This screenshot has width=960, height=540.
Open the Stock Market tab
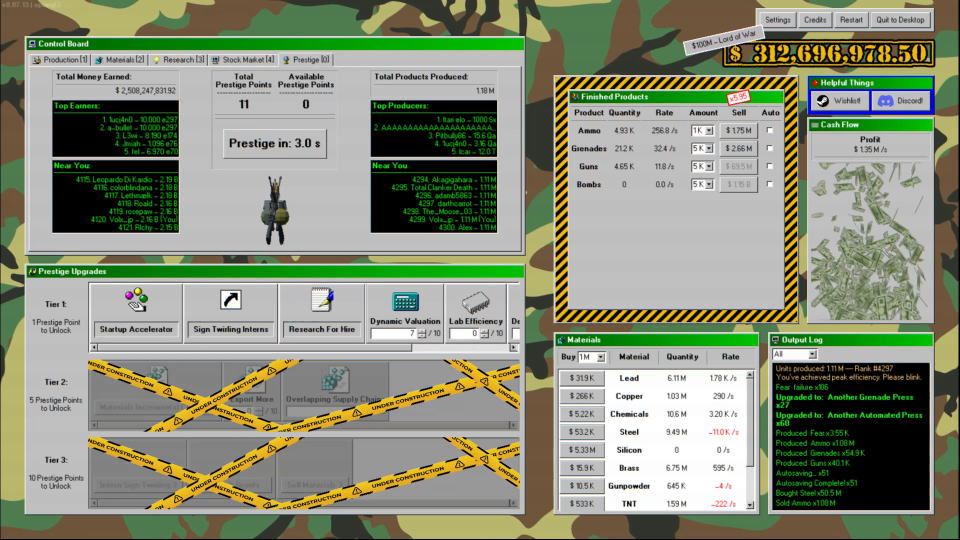[243, 59]
